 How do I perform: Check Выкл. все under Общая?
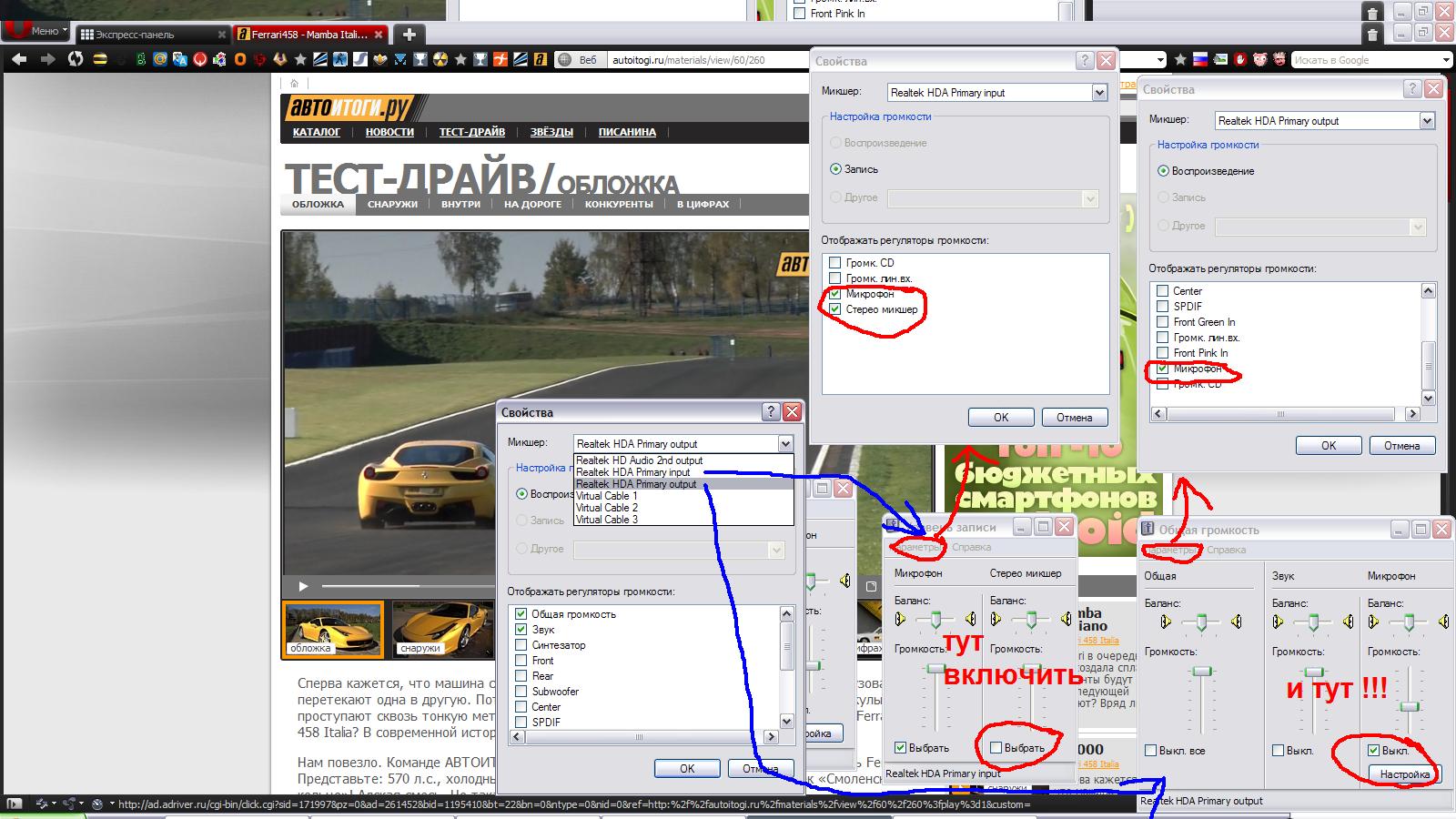tap(1151, 751)
